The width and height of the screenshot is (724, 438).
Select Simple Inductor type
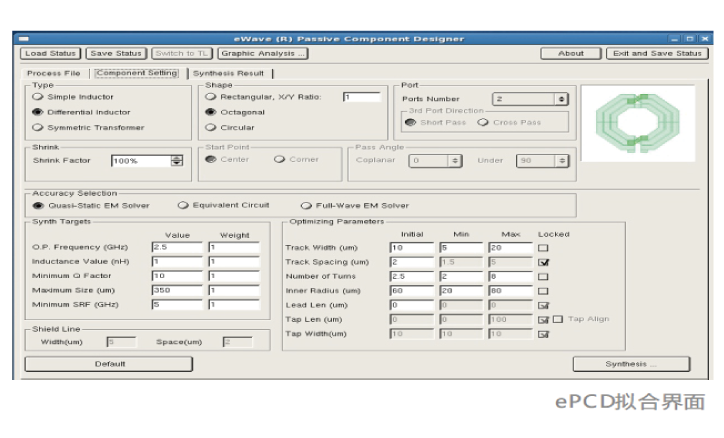[x=73, y=97]
